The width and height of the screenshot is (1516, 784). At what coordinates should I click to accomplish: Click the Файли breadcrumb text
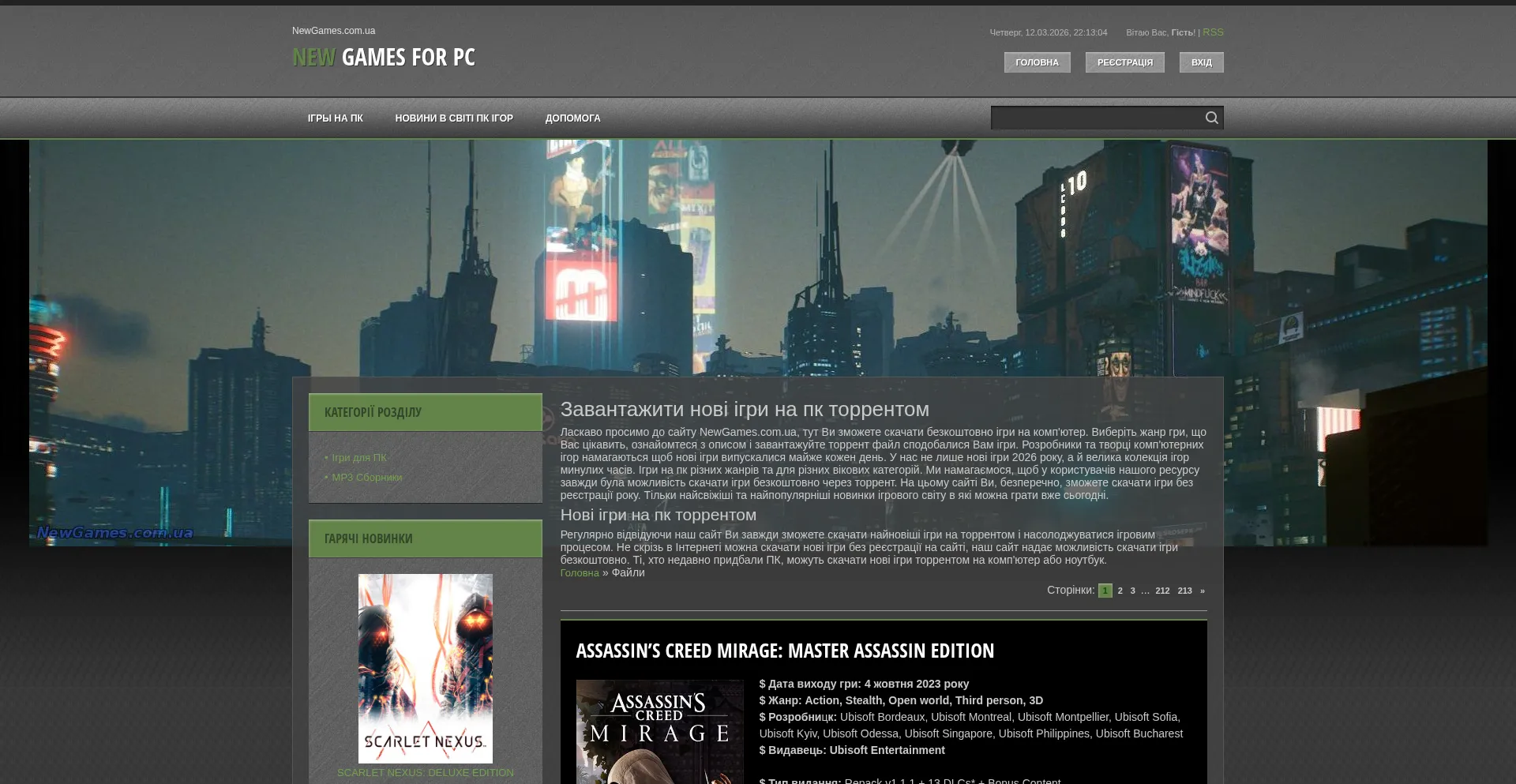(x=629, y=573)
